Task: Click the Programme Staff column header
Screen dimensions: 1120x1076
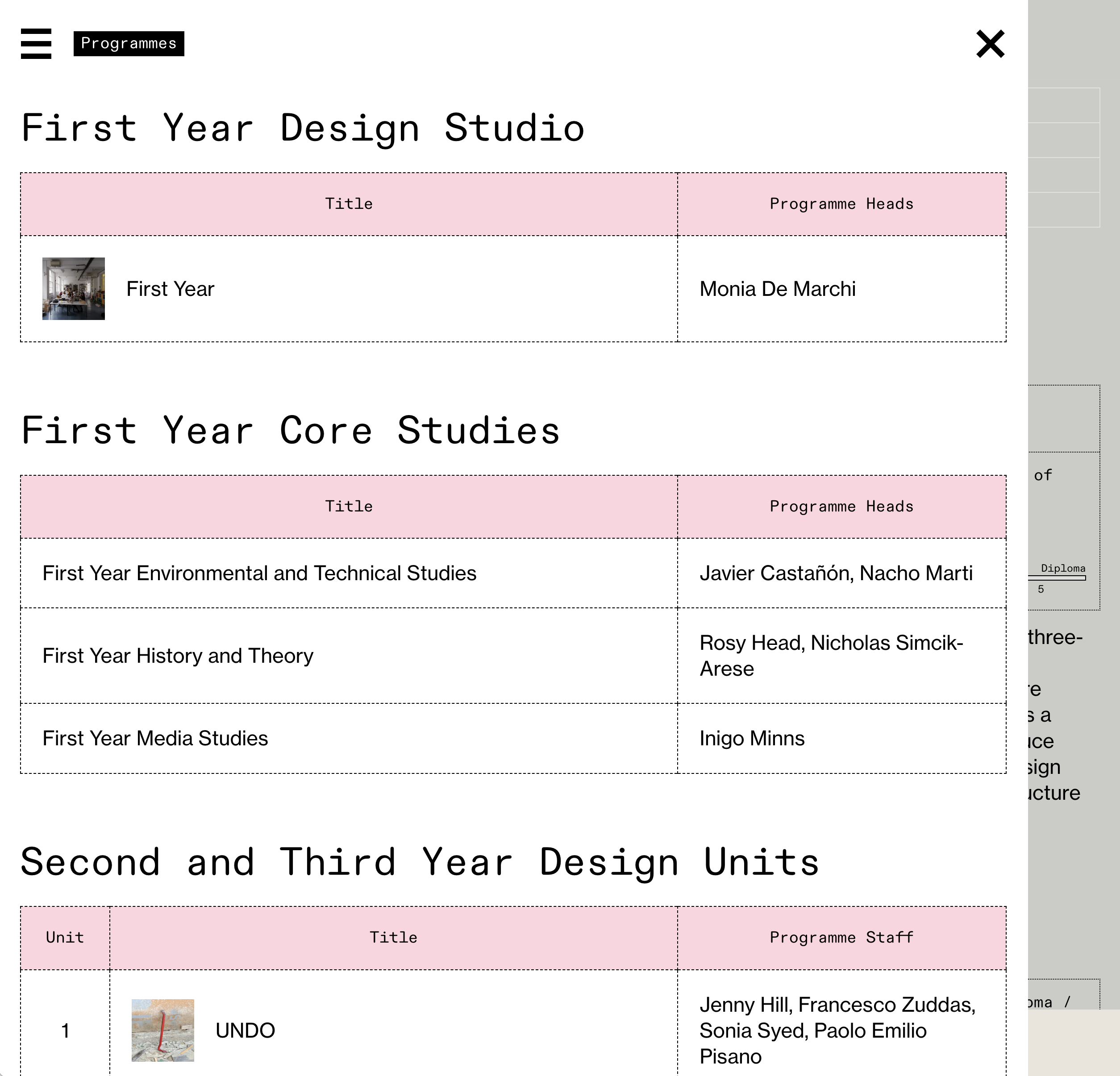Action: [x=842, y=938]
